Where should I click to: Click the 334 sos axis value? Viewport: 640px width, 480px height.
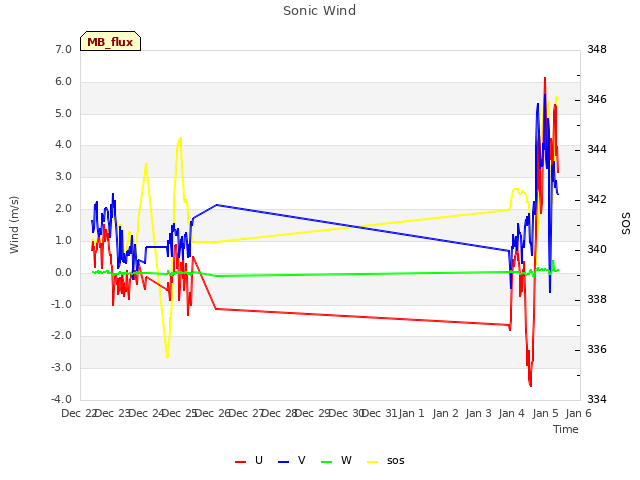(597, 400)
